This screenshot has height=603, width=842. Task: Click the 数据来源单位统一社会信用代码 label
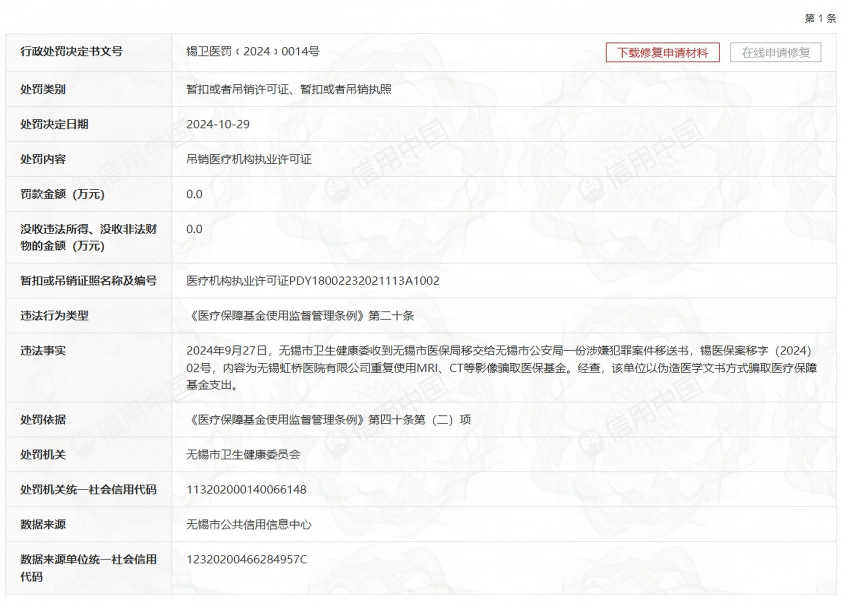point(89,568)
